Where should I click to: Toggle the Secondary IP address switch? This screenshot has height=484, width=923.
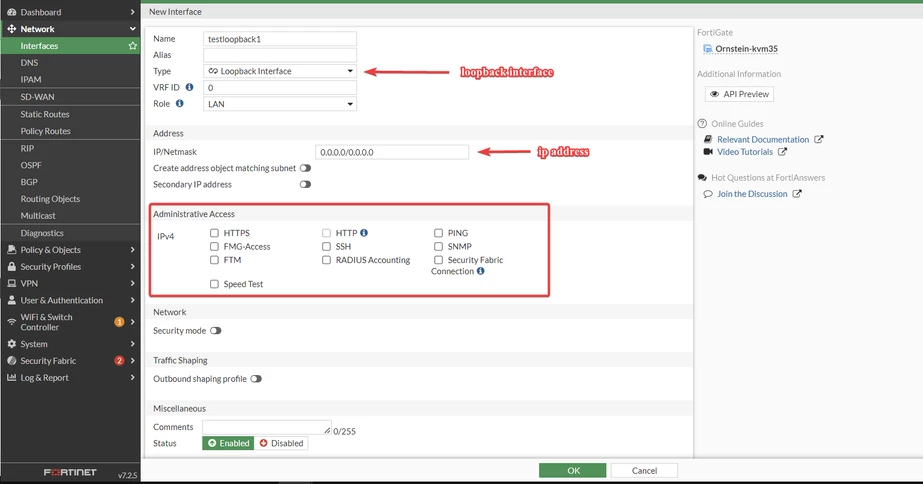305,184
